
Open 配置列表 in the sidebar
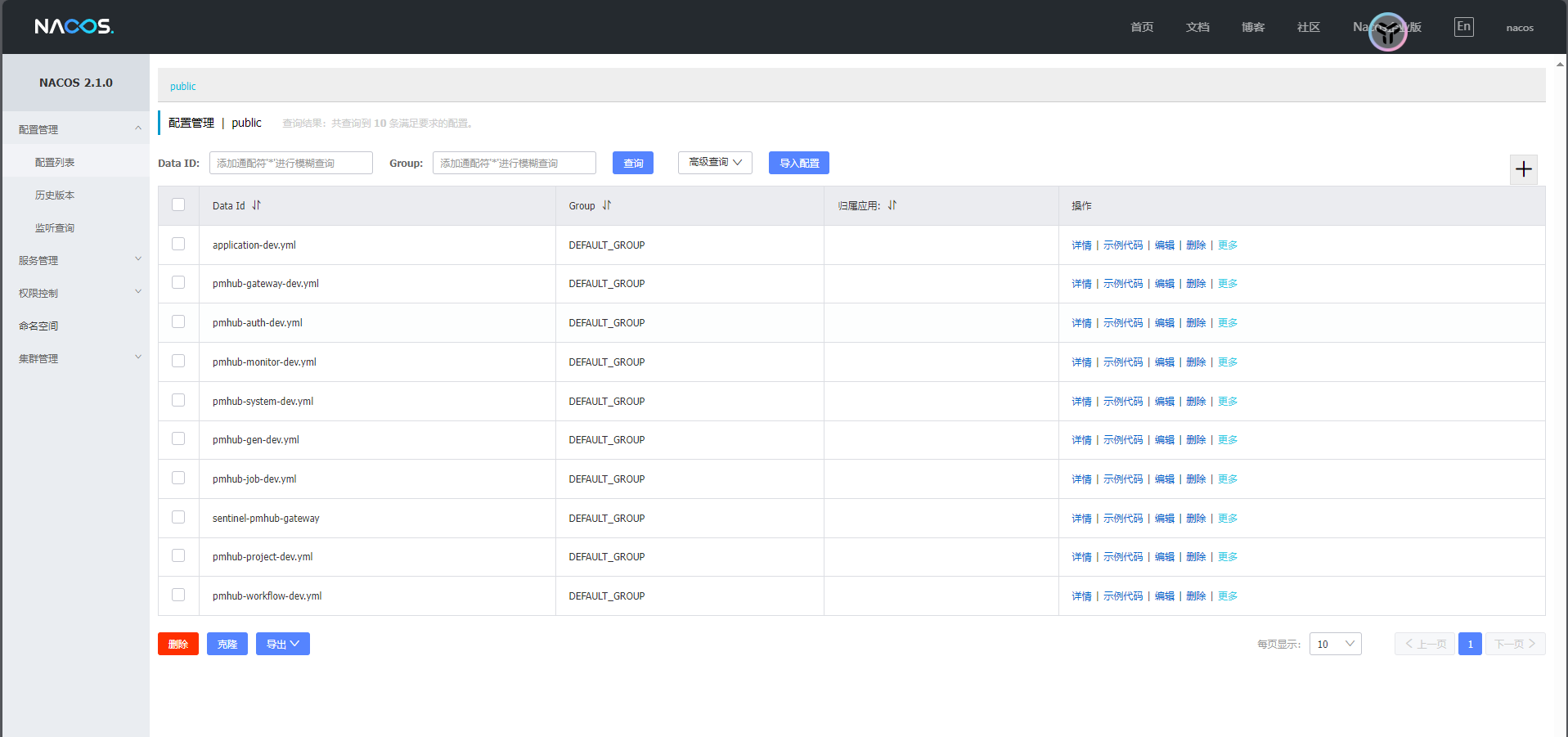55,162
